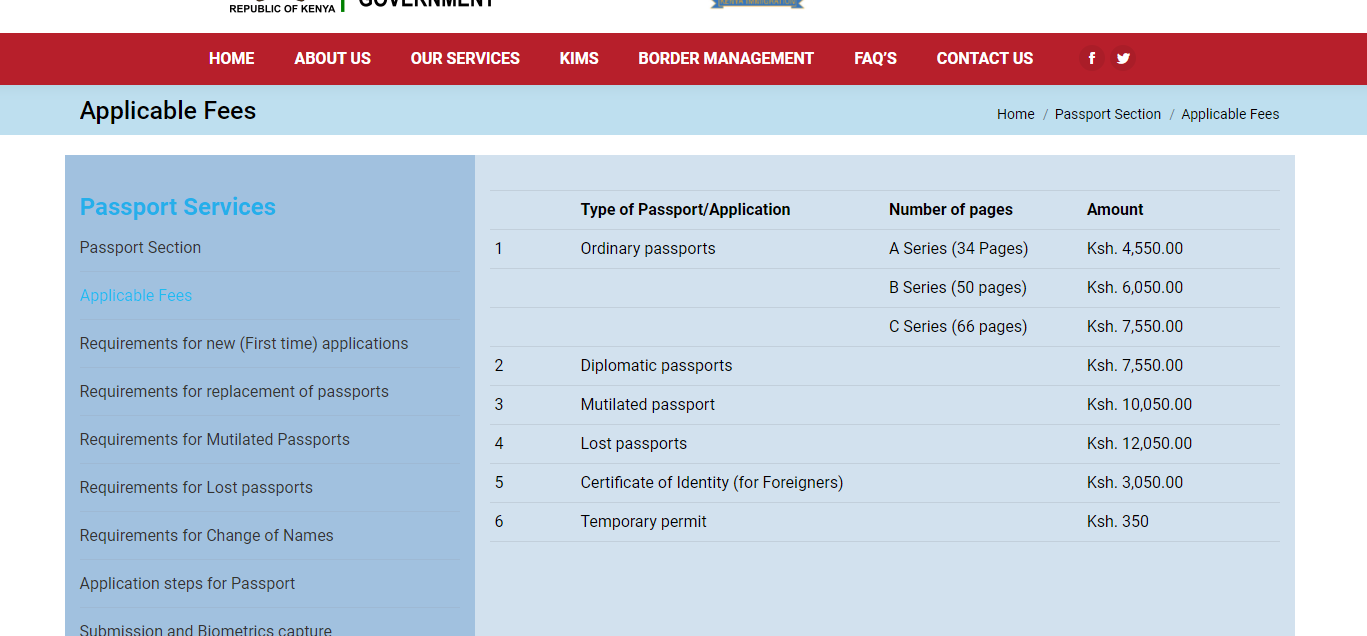The height and width of the screenshot is (636, 1367).
Task: Open the CONTACT US menu item
Action: [x=985, y=58]
